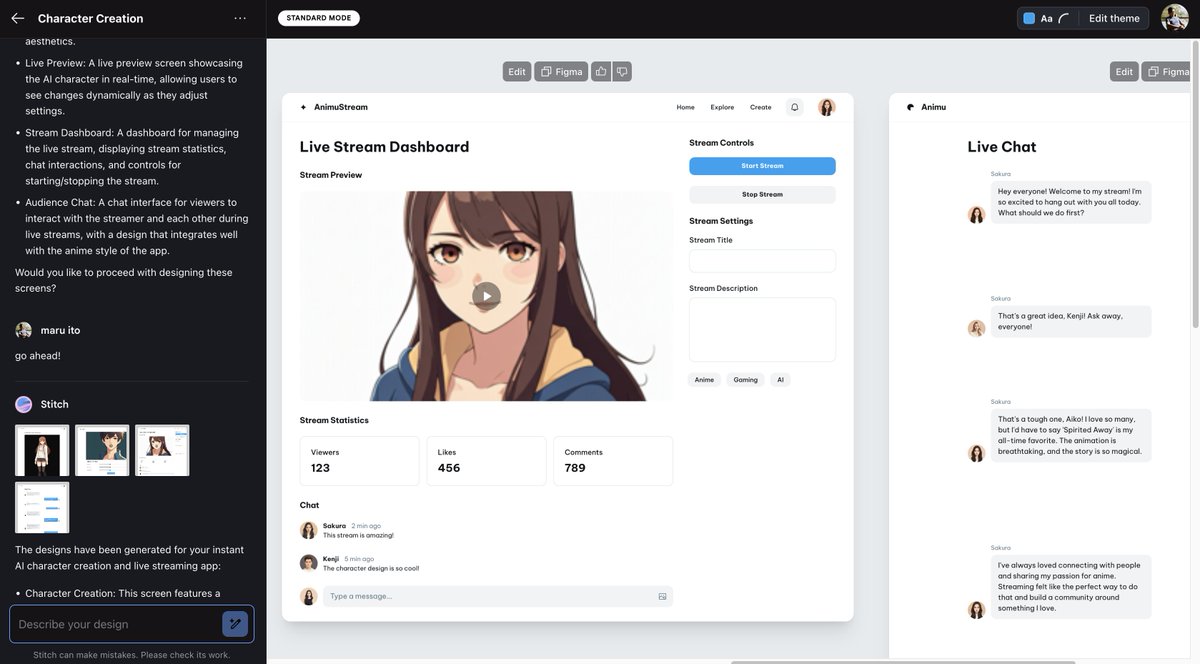1200x664 pixels.
Task: Click maru ito's avatar in chat
Action: [x=24, y=330]
